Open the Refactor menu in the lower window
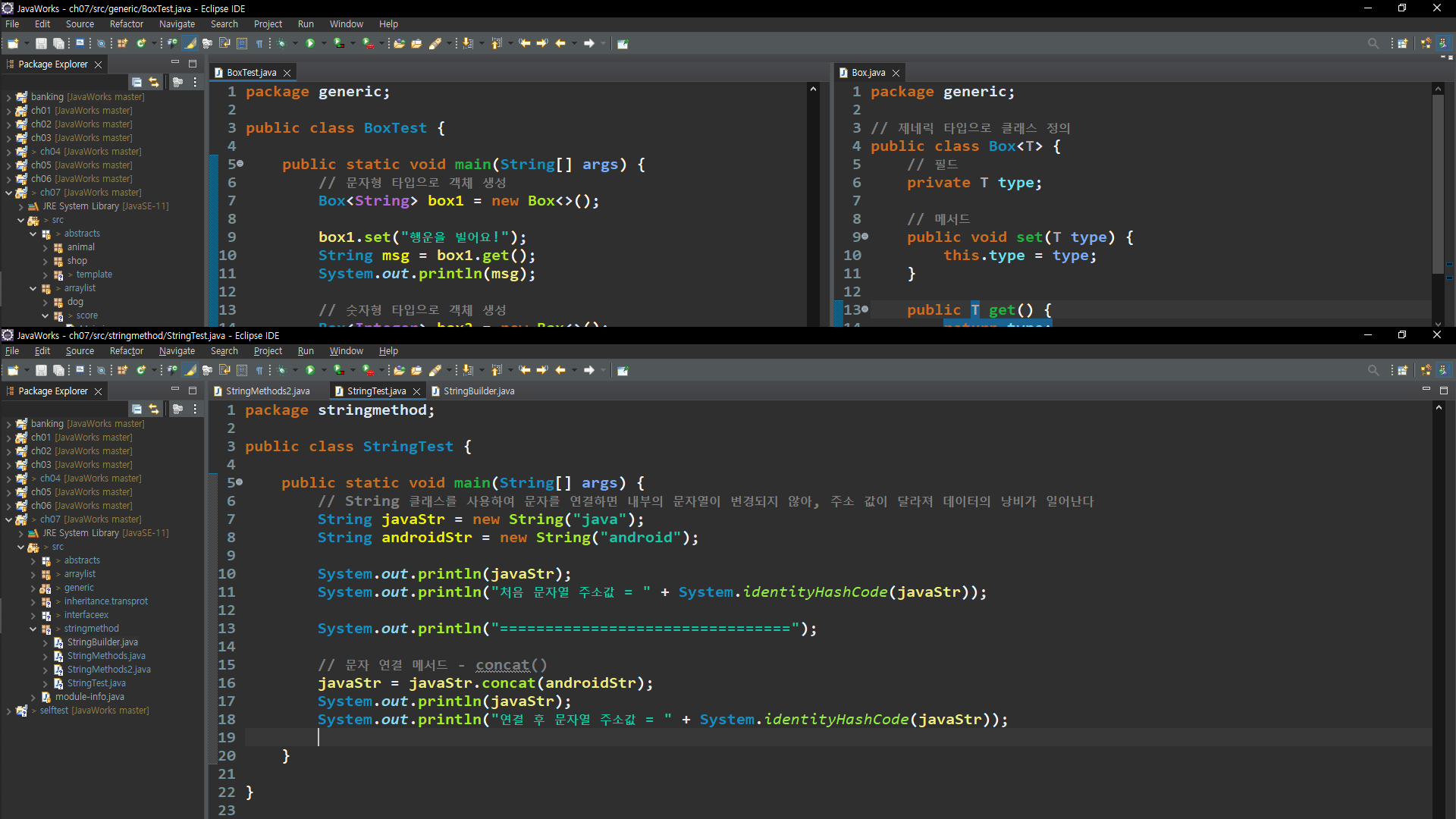The height and width of the screenshot is (819, 1456). tap(126, 351)
